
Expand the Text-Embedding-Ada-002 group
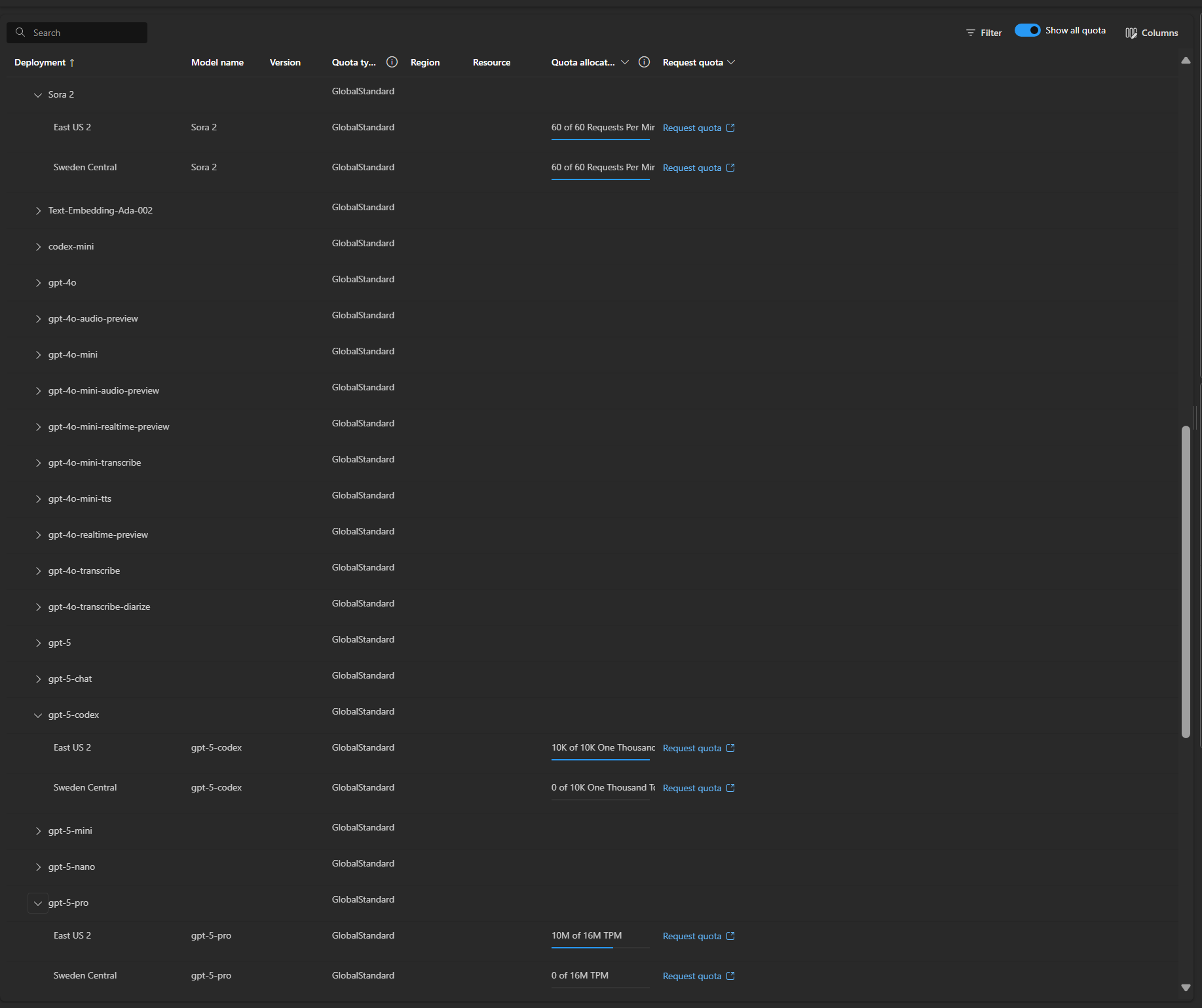pos(38,211)
